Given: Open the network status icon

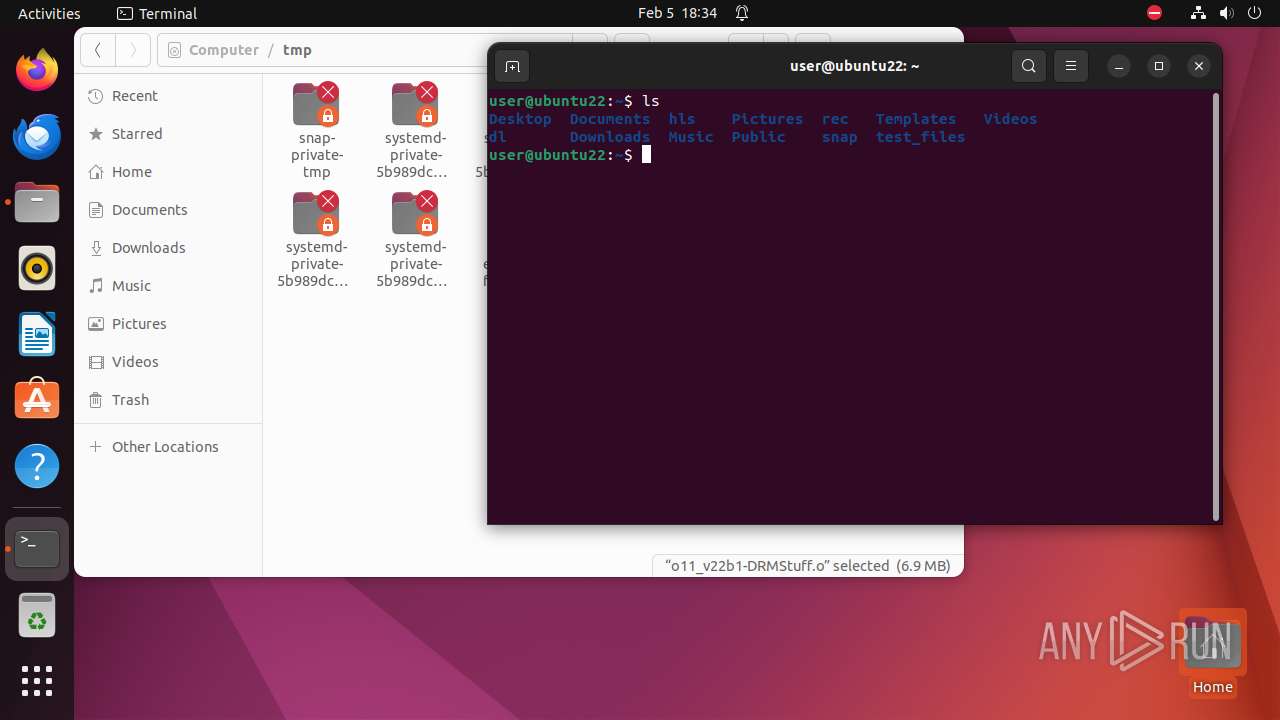Looking at the screenshot, I should [1198, 13].
